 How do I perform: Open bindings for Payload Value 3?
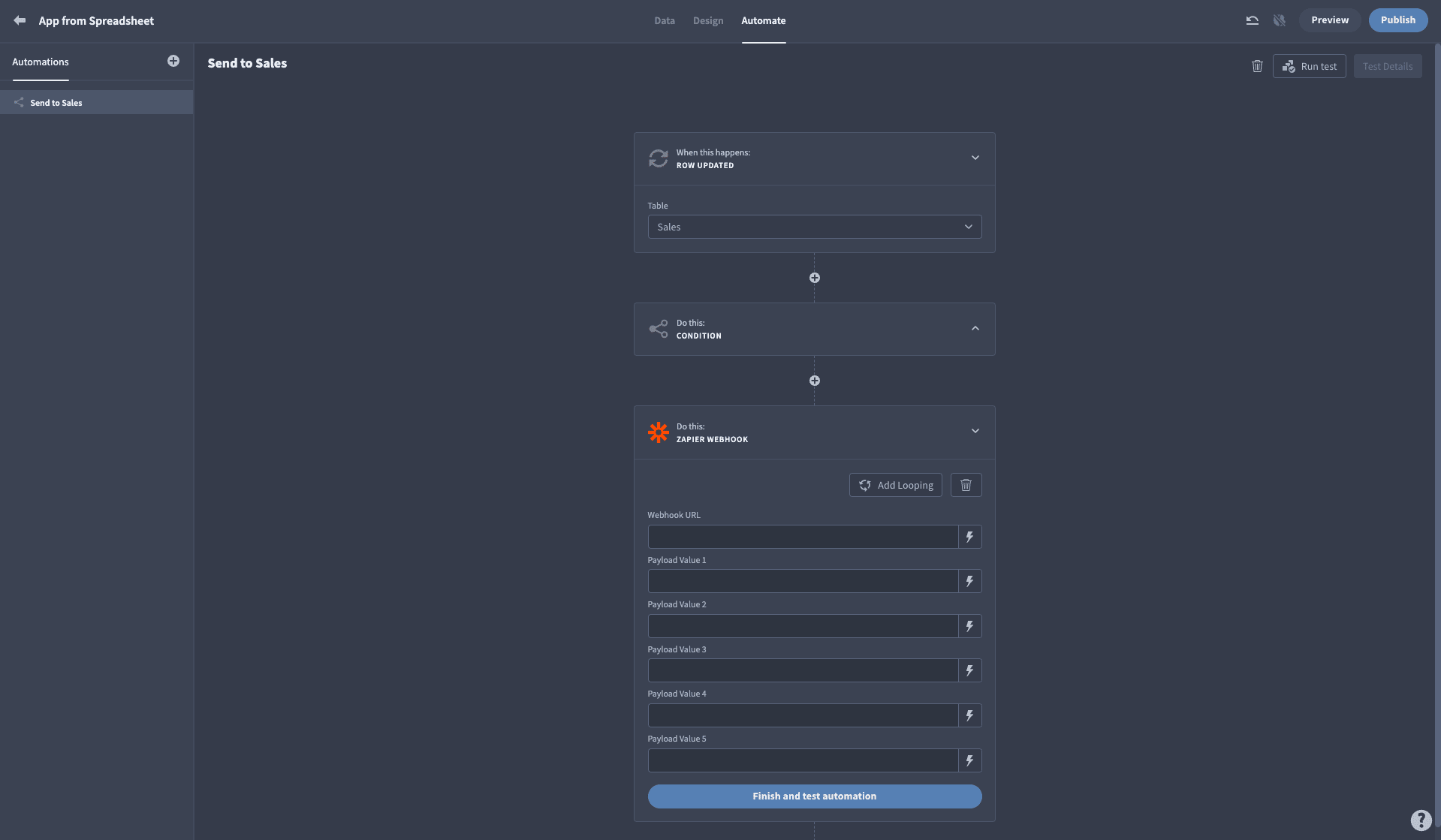coord(970,670)
